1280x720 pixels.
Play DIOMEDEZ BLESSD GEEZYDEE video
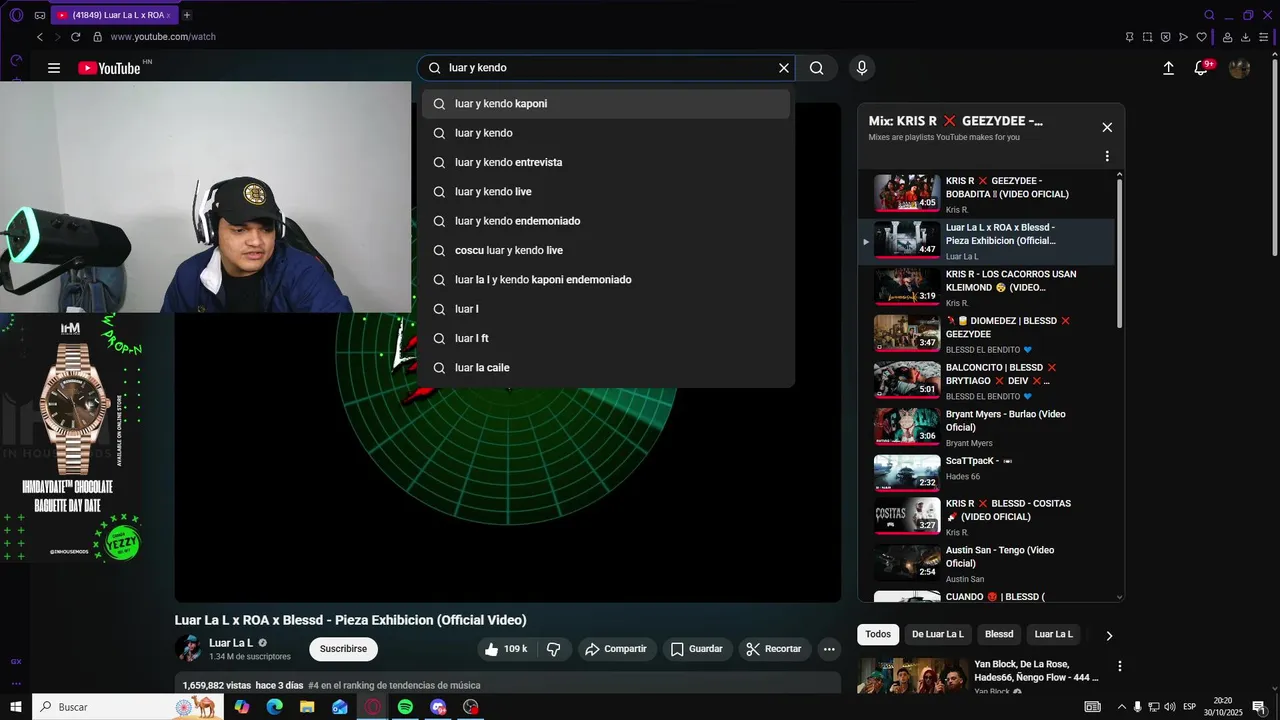[986, 334]
